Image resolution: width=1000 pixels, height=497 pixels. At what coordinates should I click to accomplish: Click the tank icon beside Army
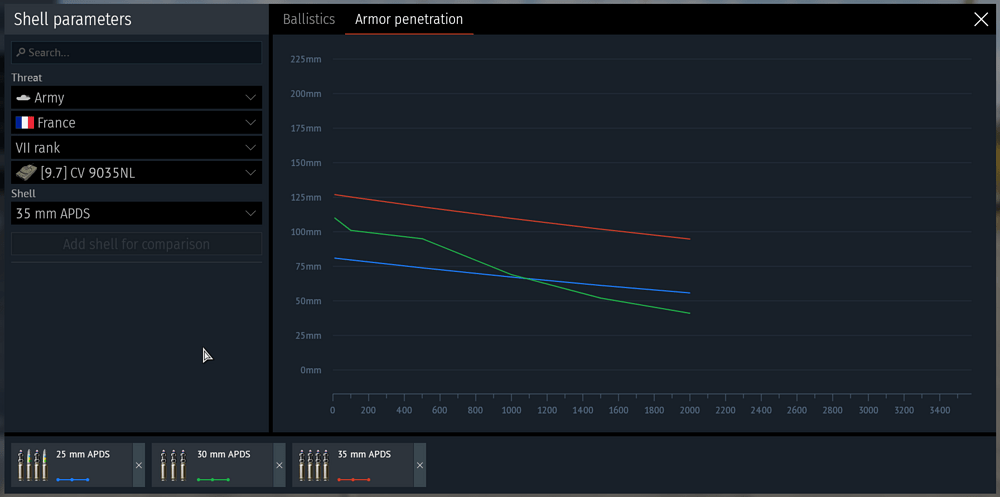(24, 98)
